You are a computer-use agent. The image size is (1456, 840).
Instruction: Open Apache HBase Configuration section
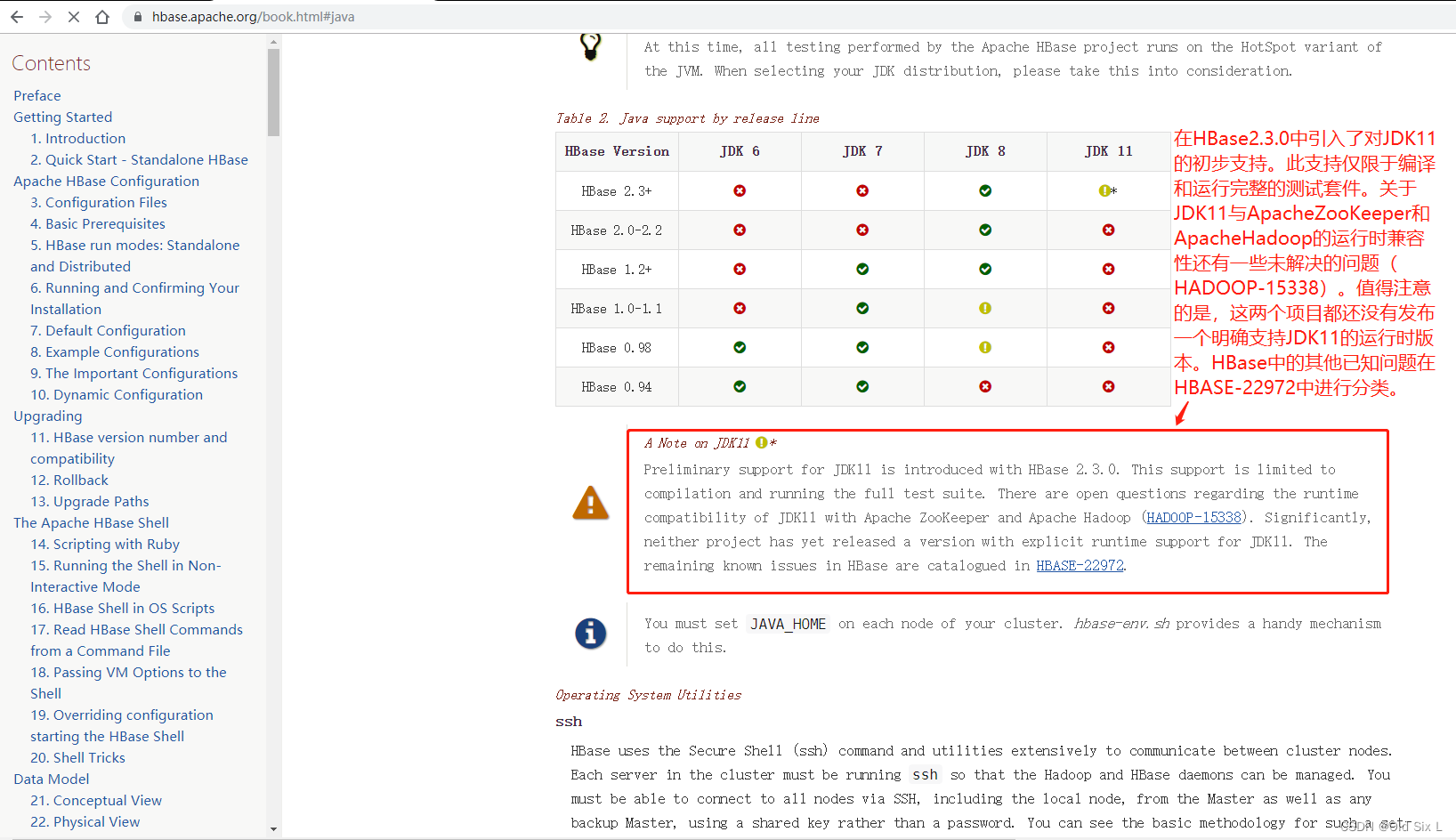(x=107, y=181)
